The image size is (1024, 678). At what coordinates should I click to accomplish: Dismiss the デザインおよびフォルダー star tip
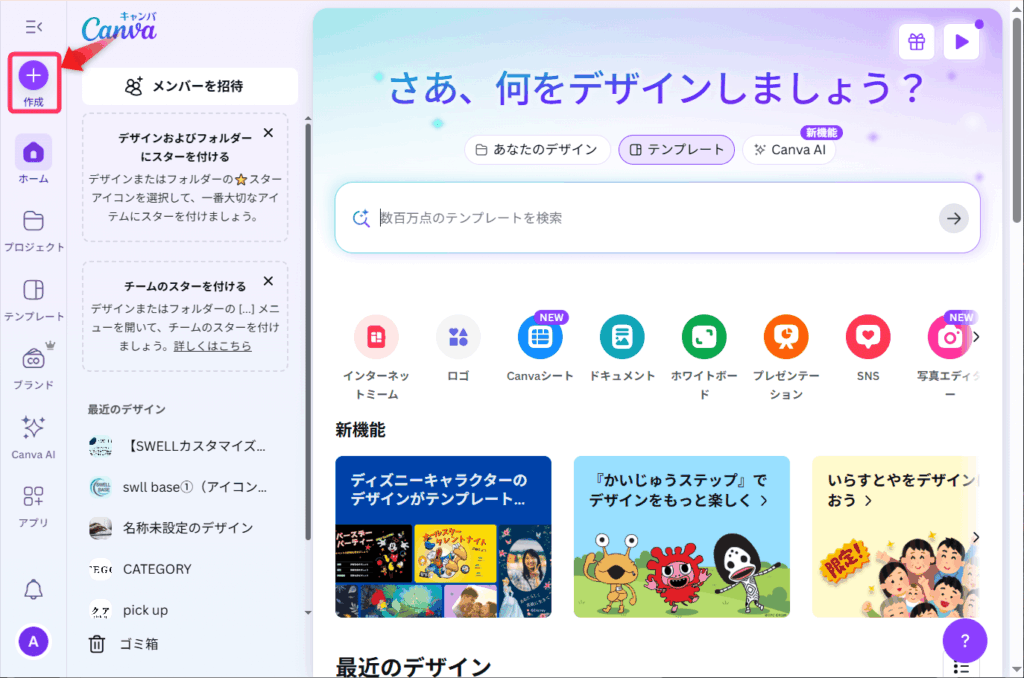[x=268, y=133]
